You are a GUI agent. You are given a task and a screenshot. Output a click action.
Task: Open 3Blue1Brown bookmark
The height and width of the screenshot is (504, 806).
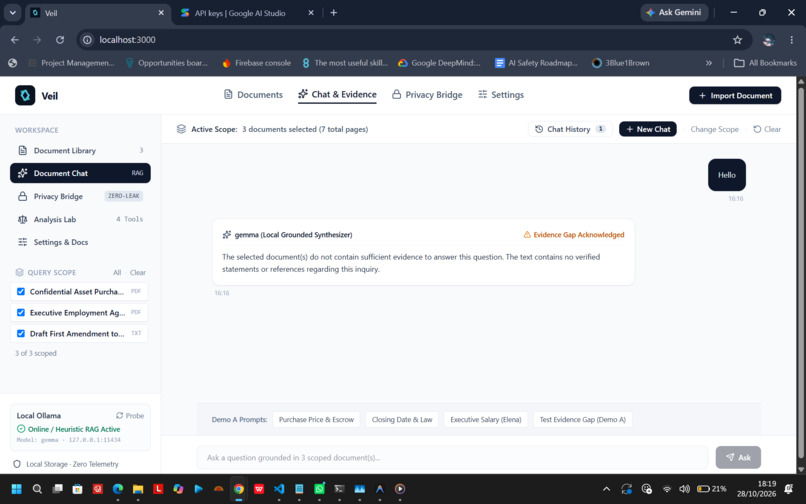tap(620, 63)
